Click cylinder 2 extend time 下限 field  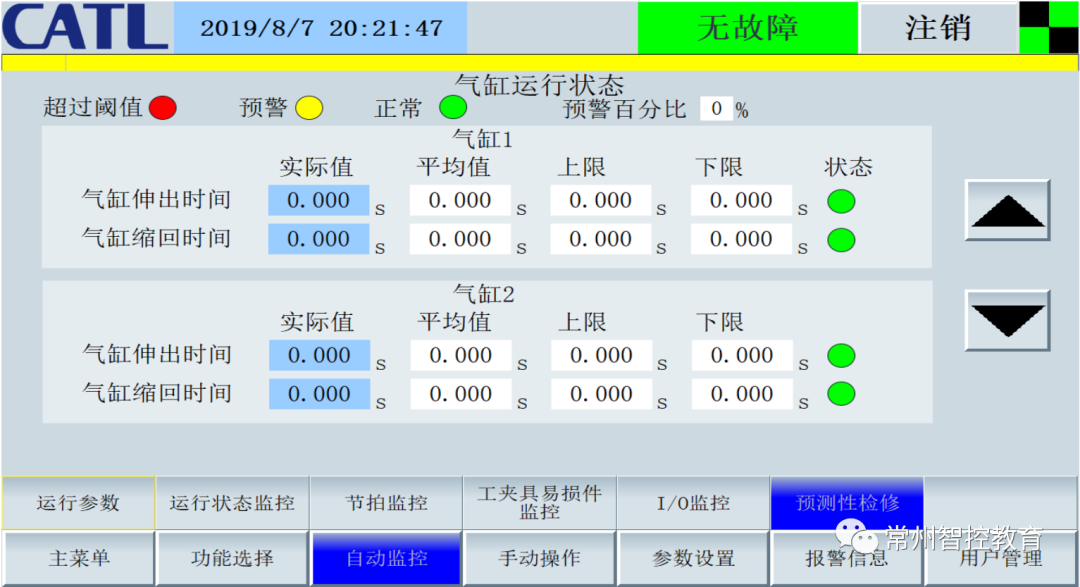(x=742, y=356)
